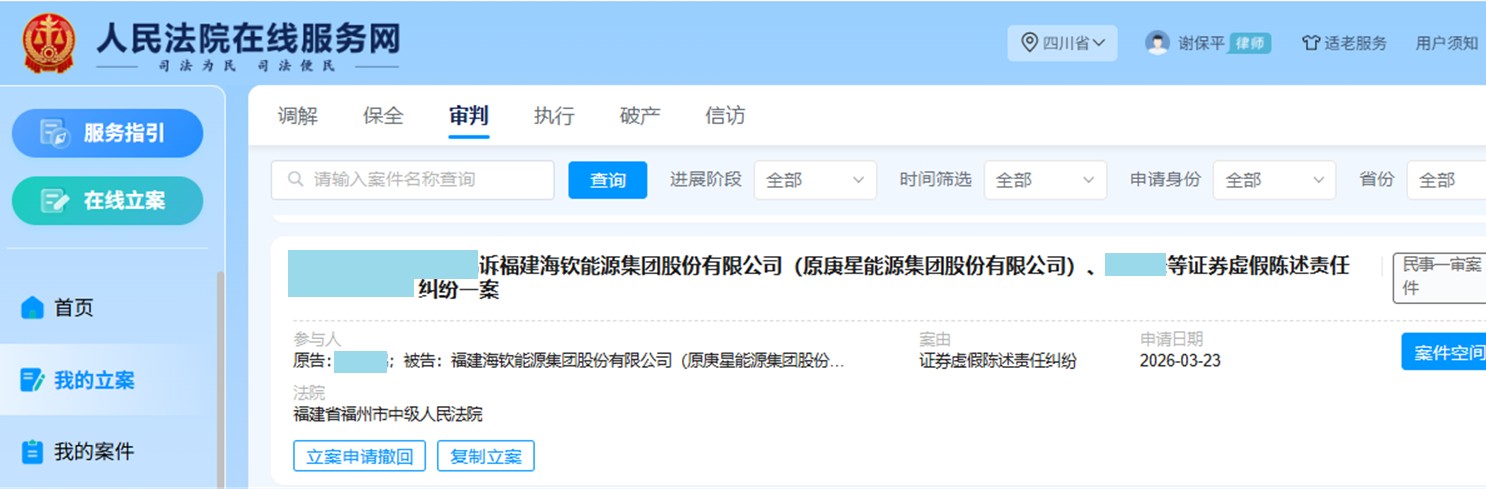
Task: Open the 破产 tab
Action: 640,116
